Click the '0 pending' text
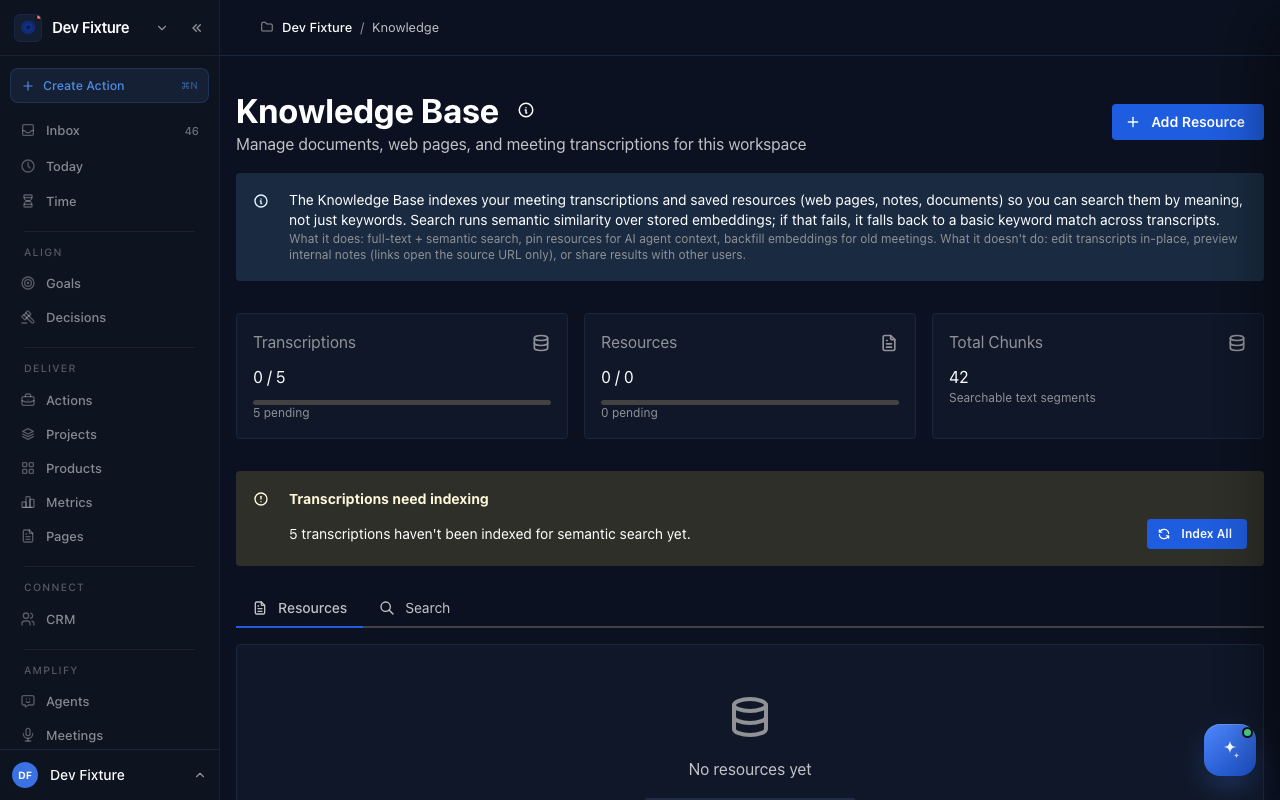1280x800 pixels. [x=629, y=413]
